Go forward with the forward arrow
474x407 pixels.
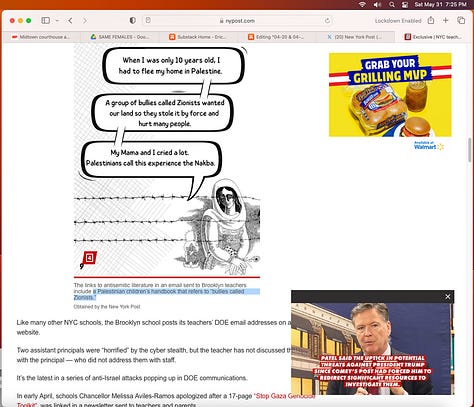point(85,21)
